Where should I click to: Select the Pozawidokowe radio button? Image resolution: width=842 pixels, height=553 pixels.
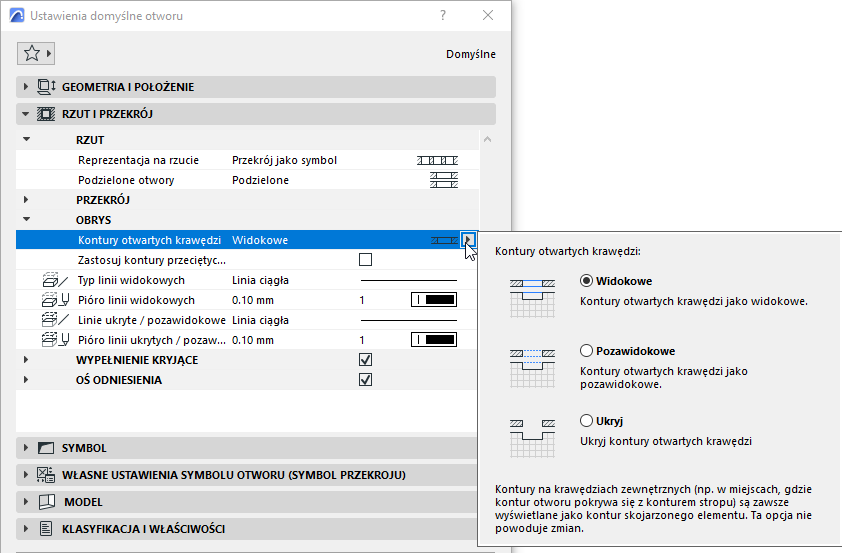[586, 351]
